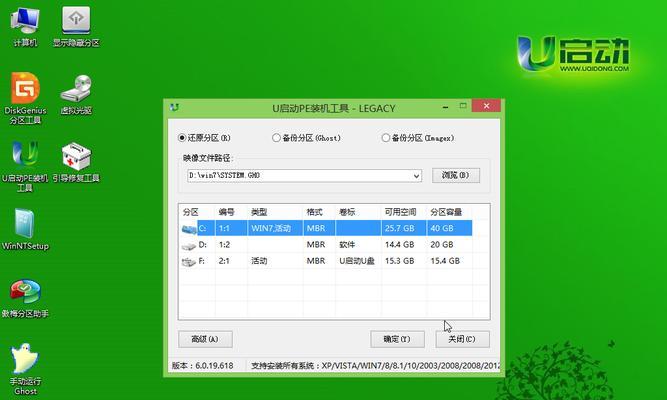The height and width of the screenshot is (400, 667).
Task: Click the 25.7 GB free space cell
Action: pos(399,229)
